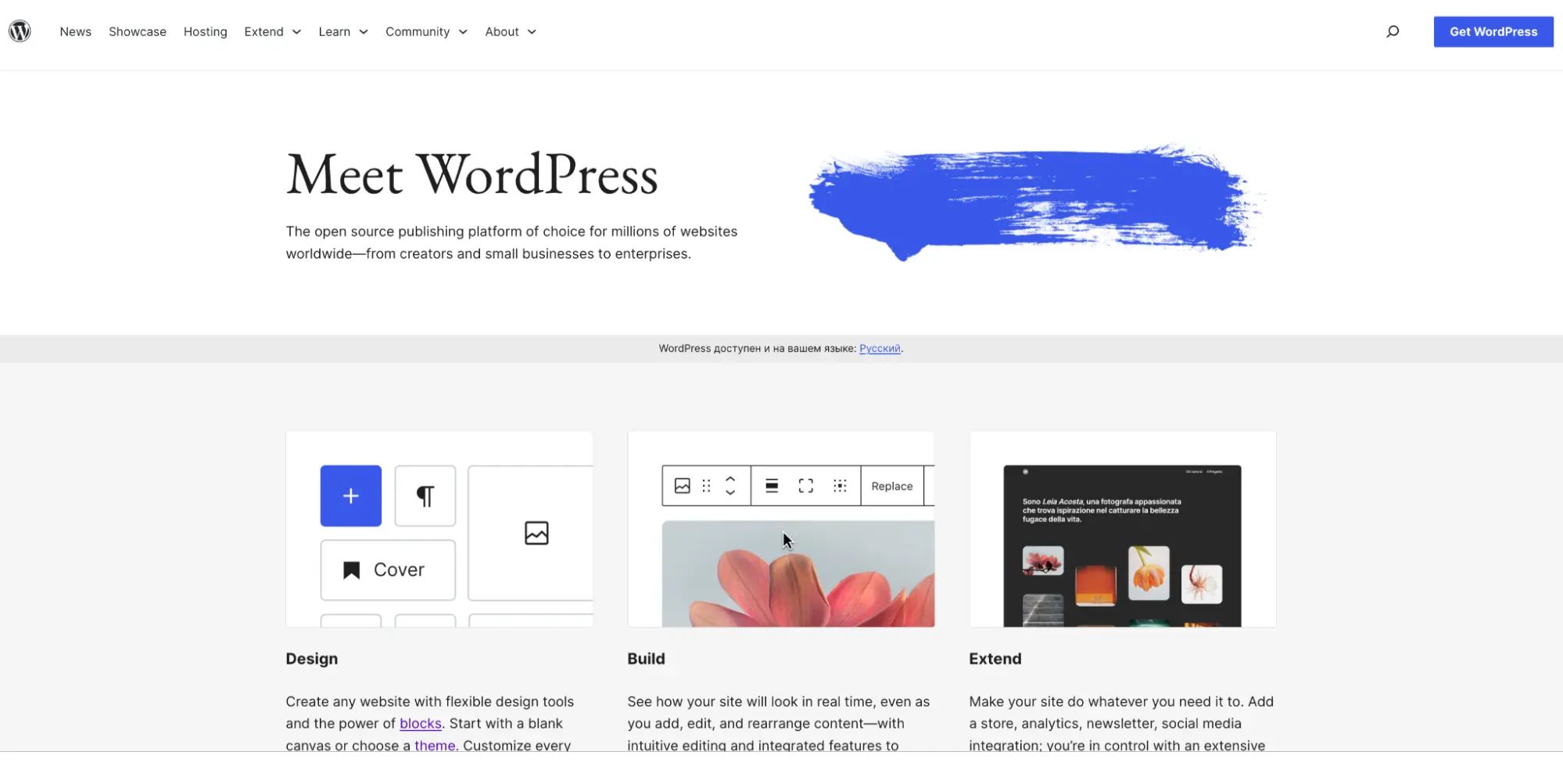
Task: Click the move down arrow in Build toolbar
Action: click(x=730, y=492)
